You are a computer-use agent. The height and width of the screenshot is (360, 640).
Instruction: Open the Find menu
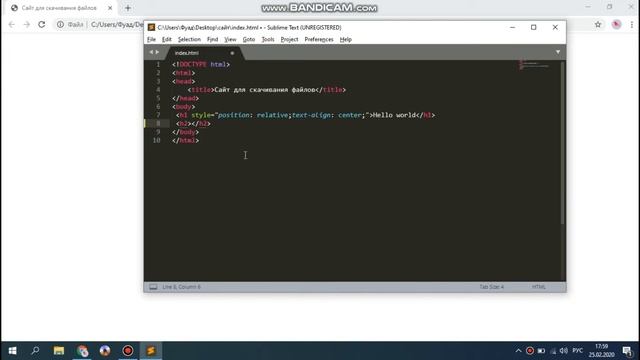tap(212, 40)
